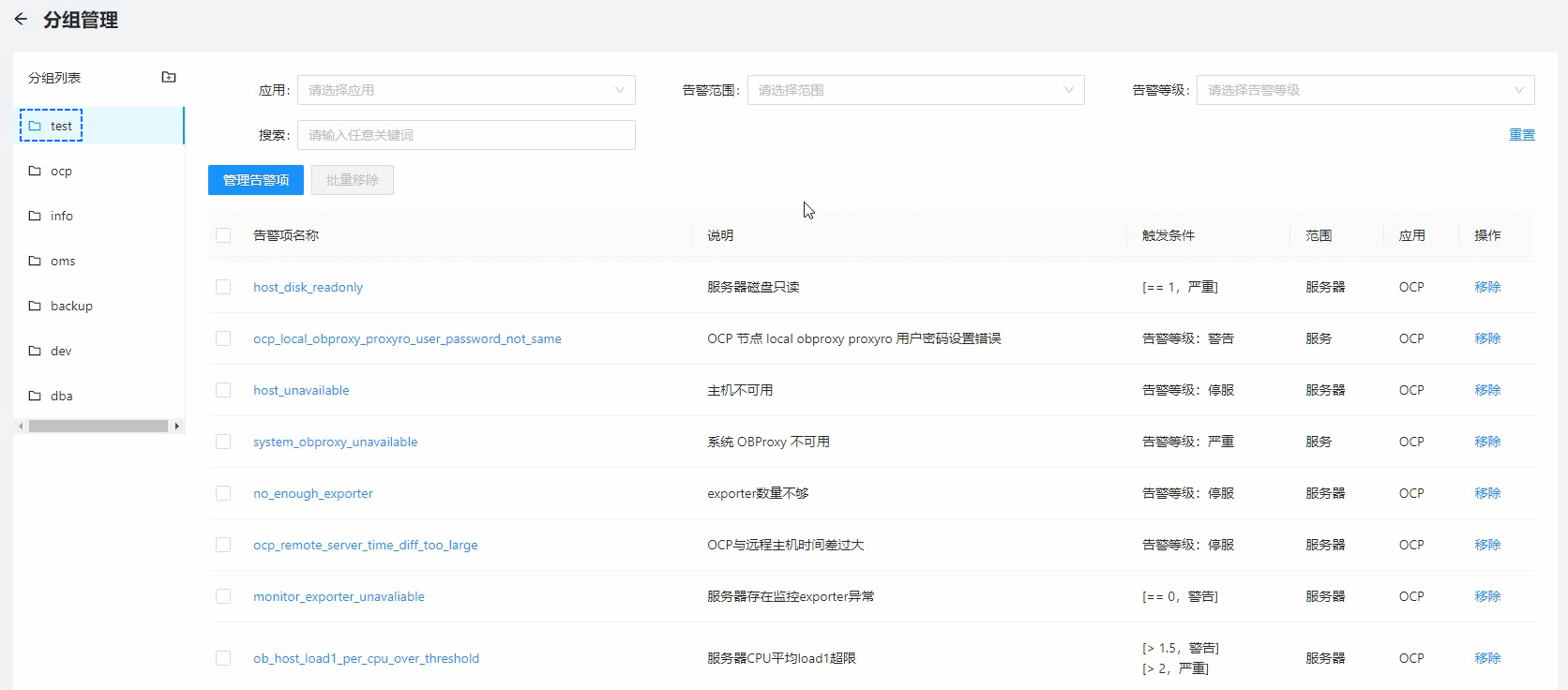Click the folder icon of the ocp group

pyautogui.click(x=35, y=171)
